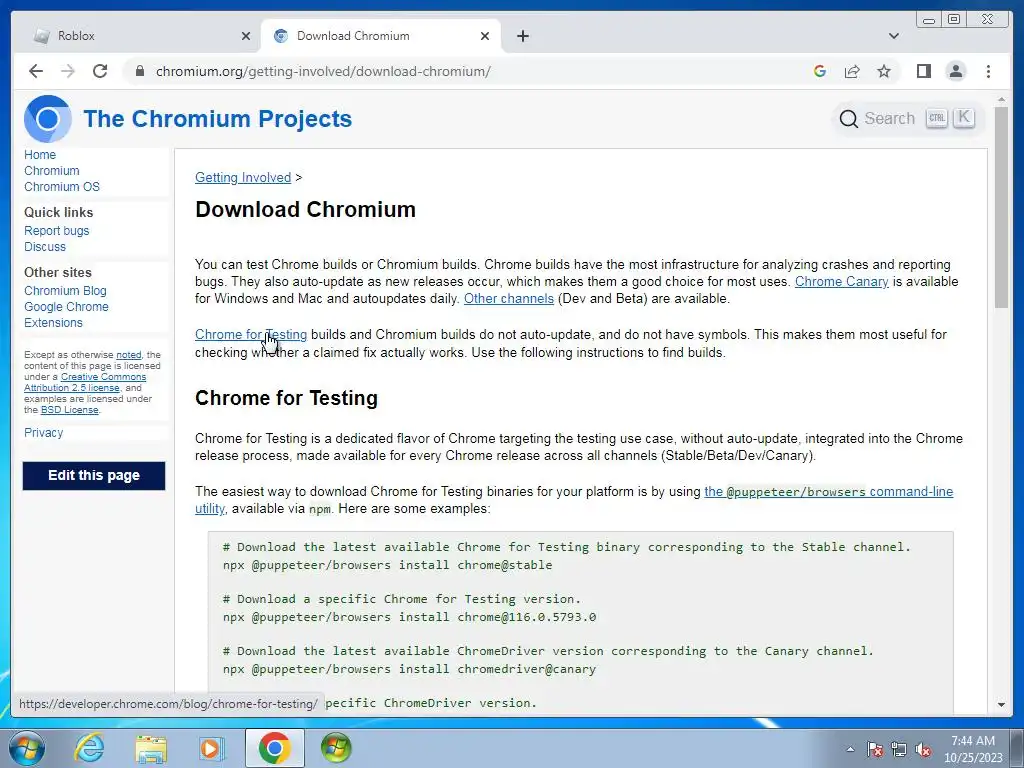
Task: Click the 'install chrome@116.0.5793.0' code line
Action: tap(409, 617)
